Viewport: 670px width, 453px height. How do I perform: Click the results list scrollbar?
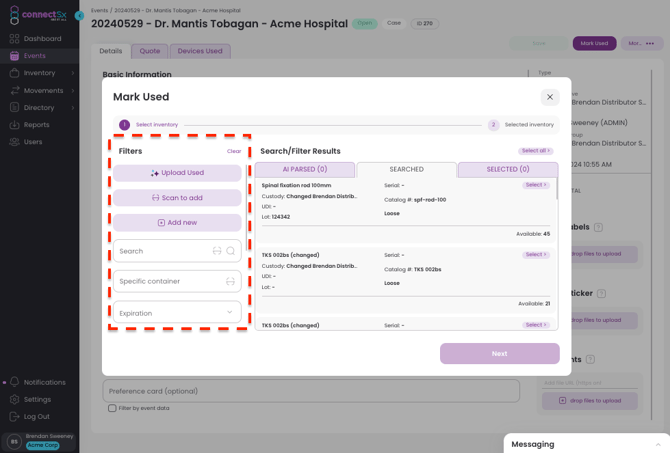pyautogui.click(x=556, y=188)
